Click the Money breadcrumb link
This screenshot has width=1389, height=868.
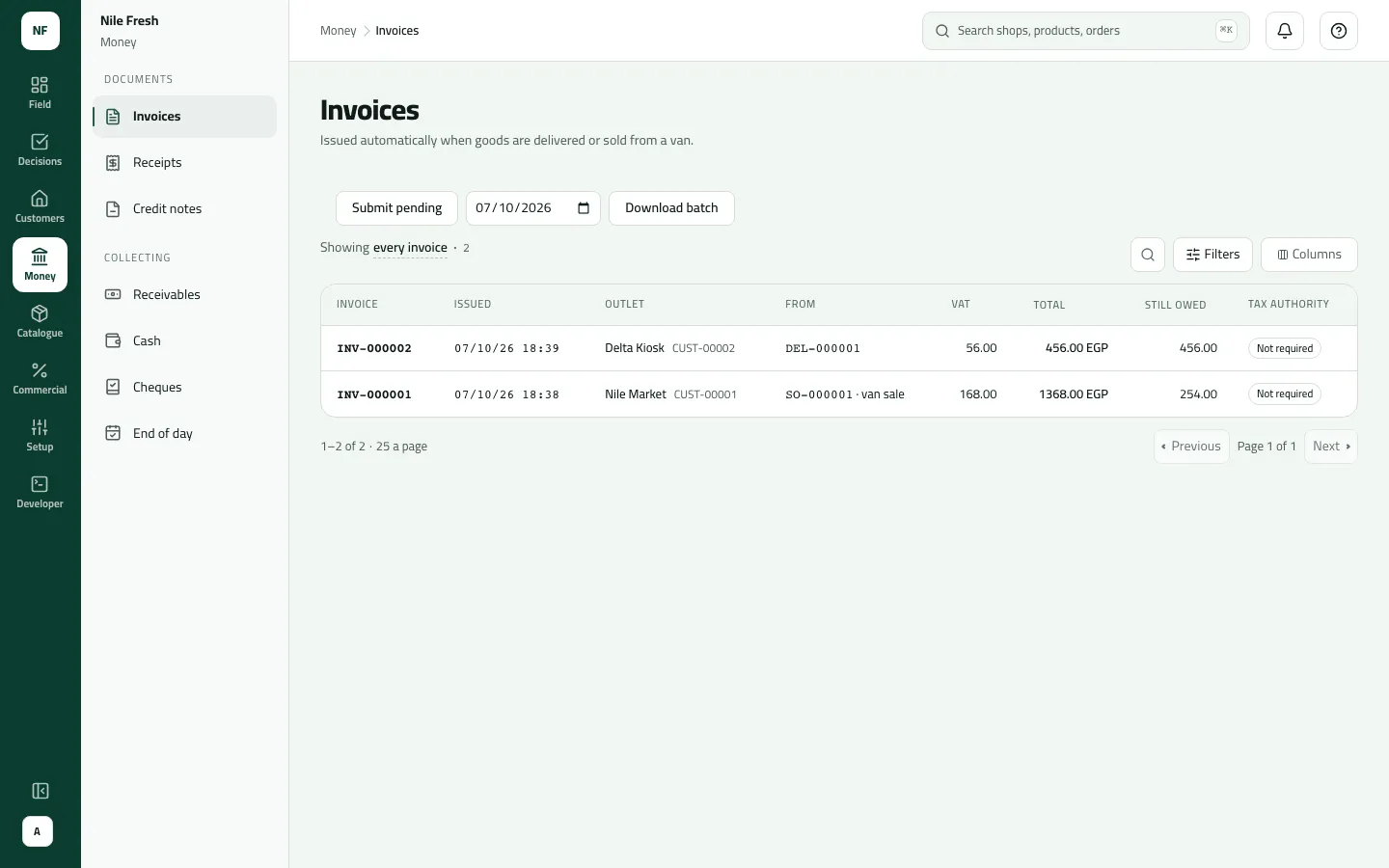(338, 31)
